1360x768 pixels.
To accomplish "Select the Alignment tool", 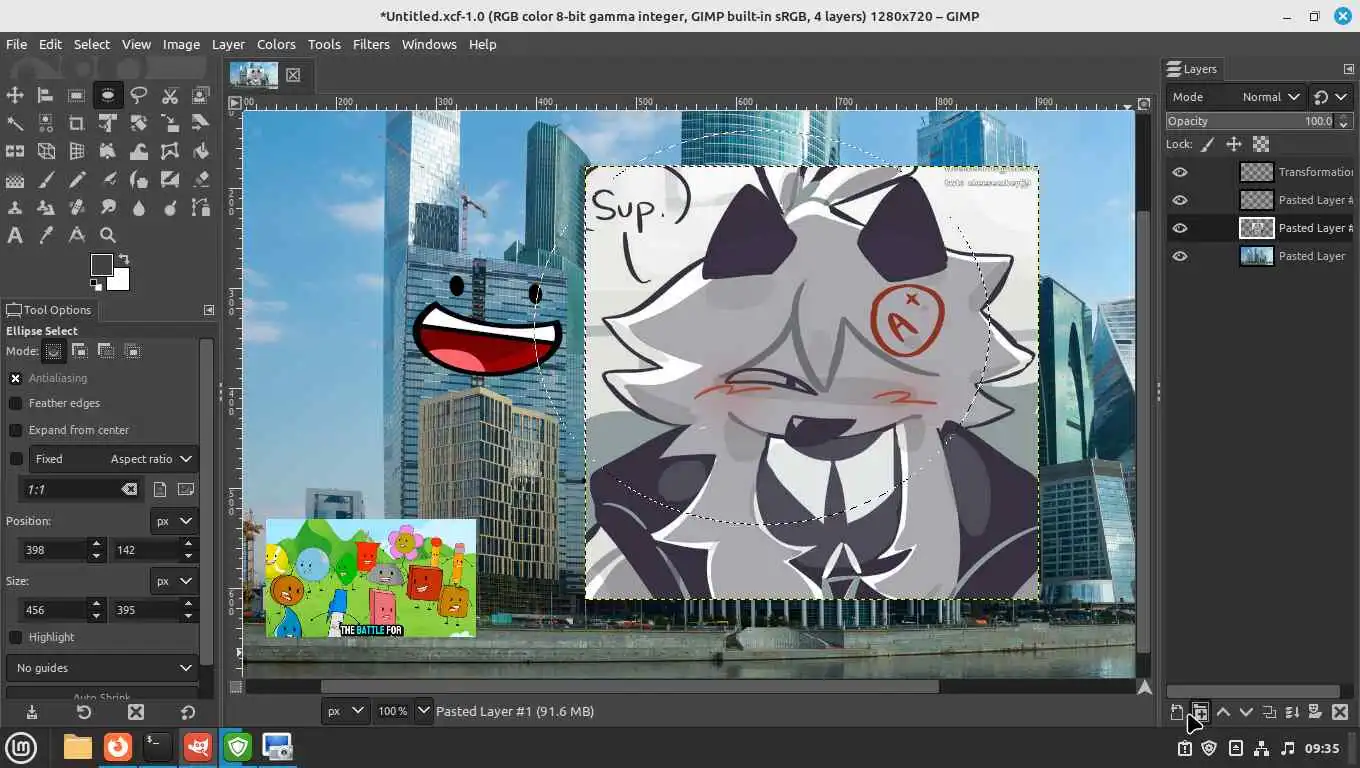I will (x=45, y=95).
